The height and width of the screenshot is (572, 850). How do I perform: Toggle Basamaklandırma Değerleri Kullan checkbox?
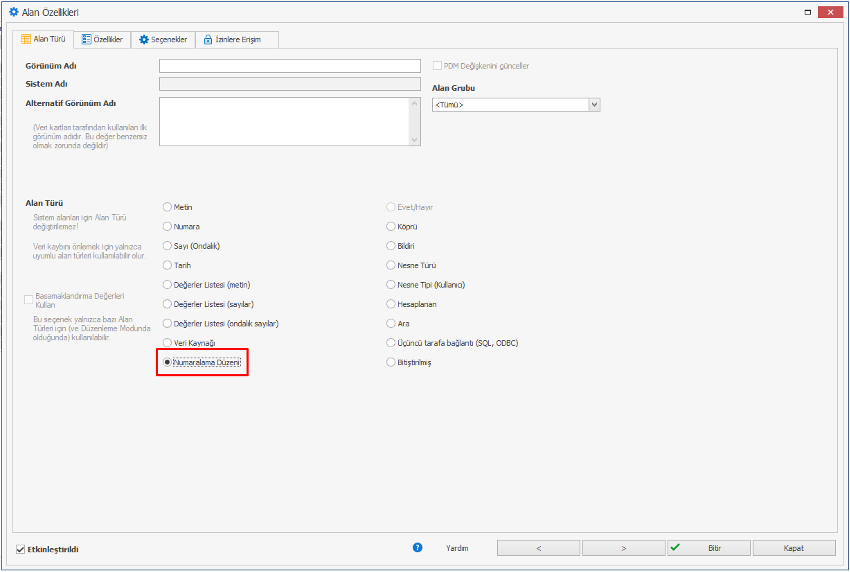[x=29, y=299]
